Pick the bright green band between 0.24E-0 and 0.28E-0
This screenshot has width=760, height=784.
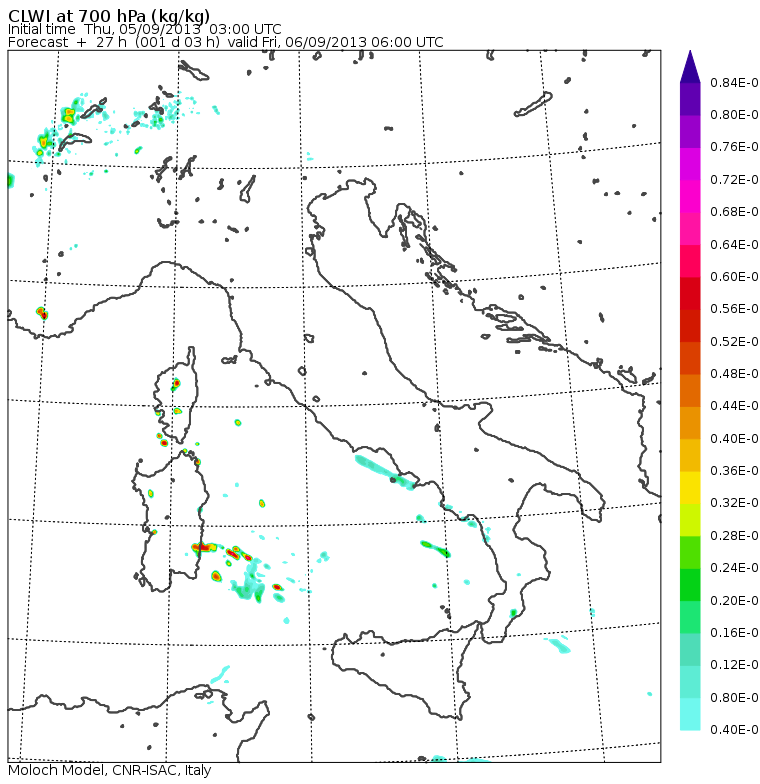click(690, 552)
